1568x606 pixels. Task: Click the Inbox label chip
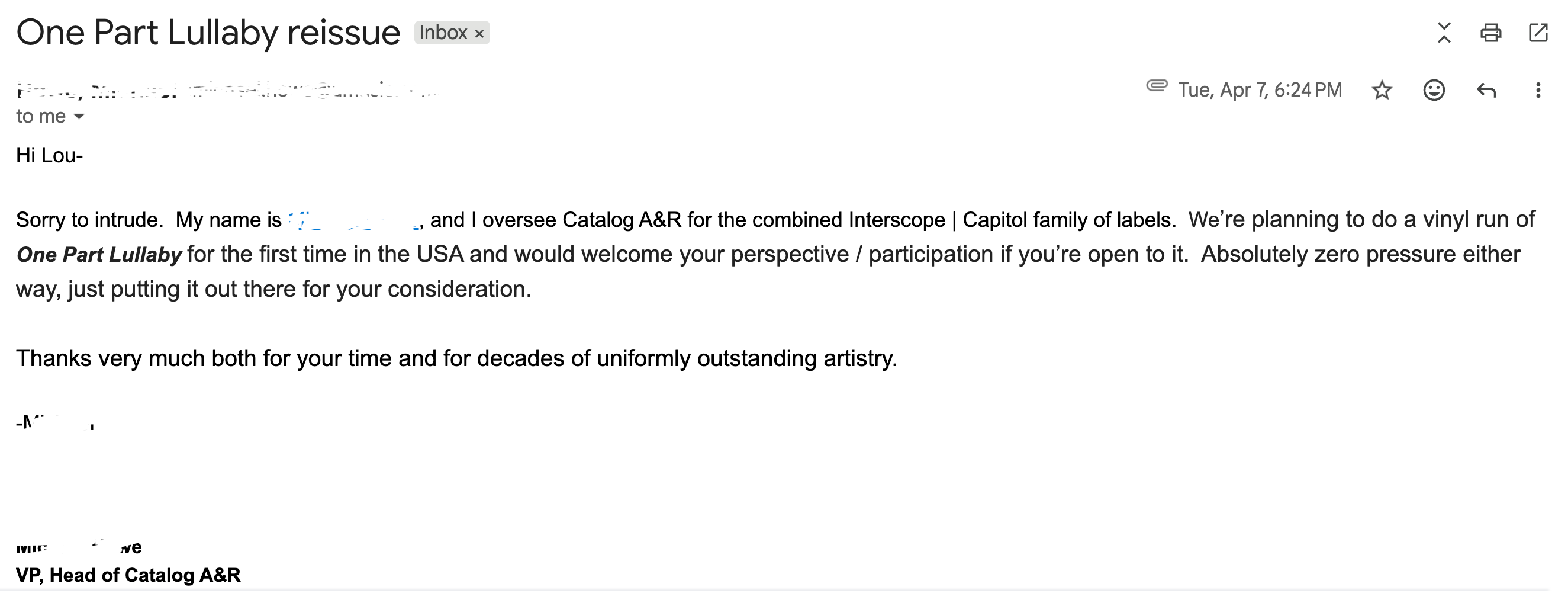click(452, 32)
